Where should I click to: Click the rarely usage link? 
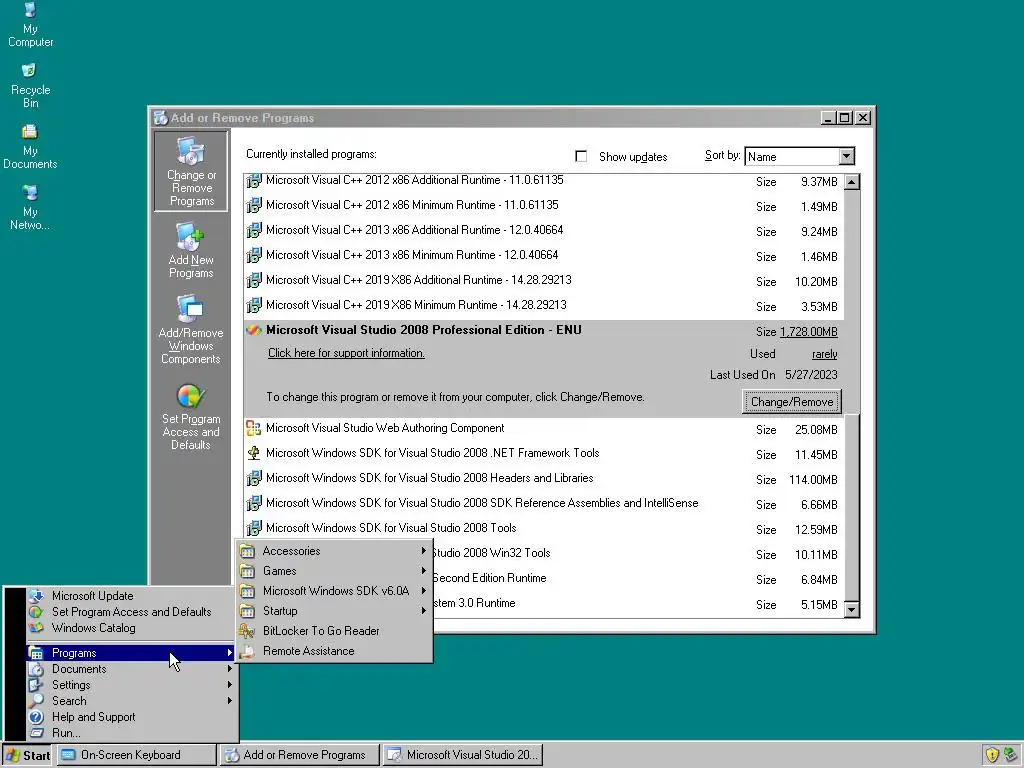tap(824, 354)
